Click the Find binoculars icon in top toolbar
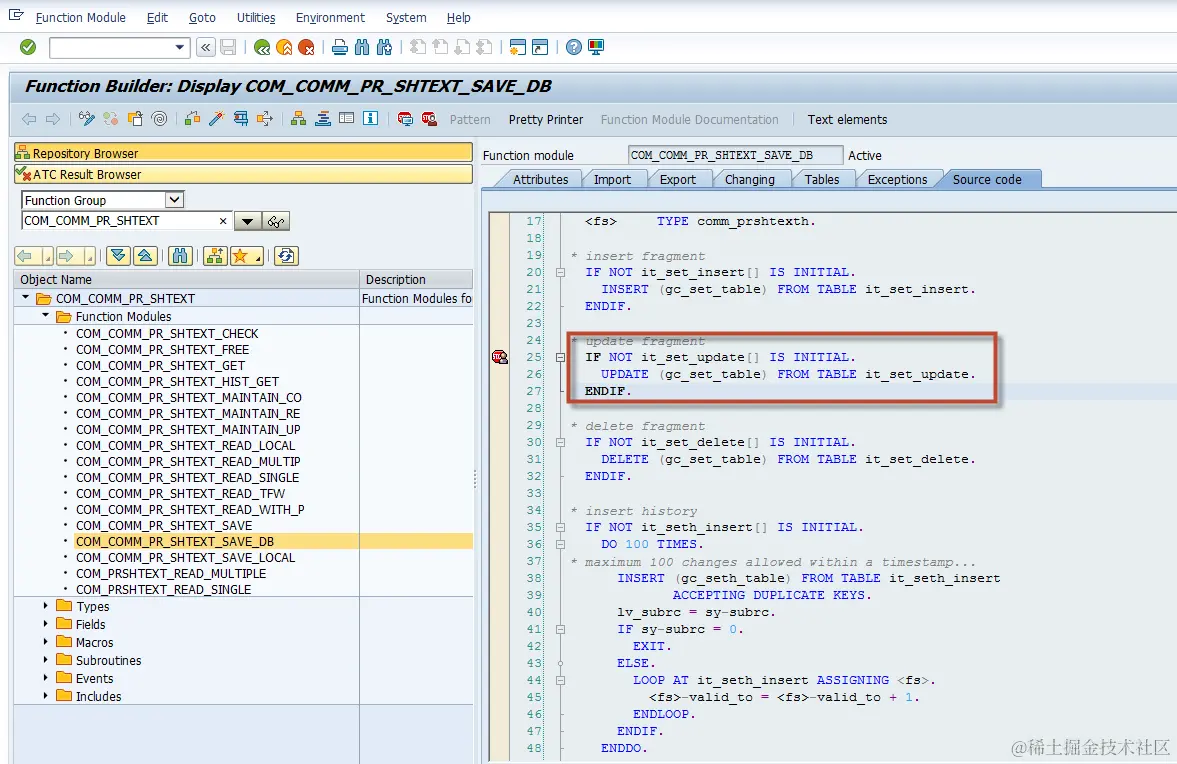Image resolution: width=1177 pixels, height=764 pixels. coord(361,47)
